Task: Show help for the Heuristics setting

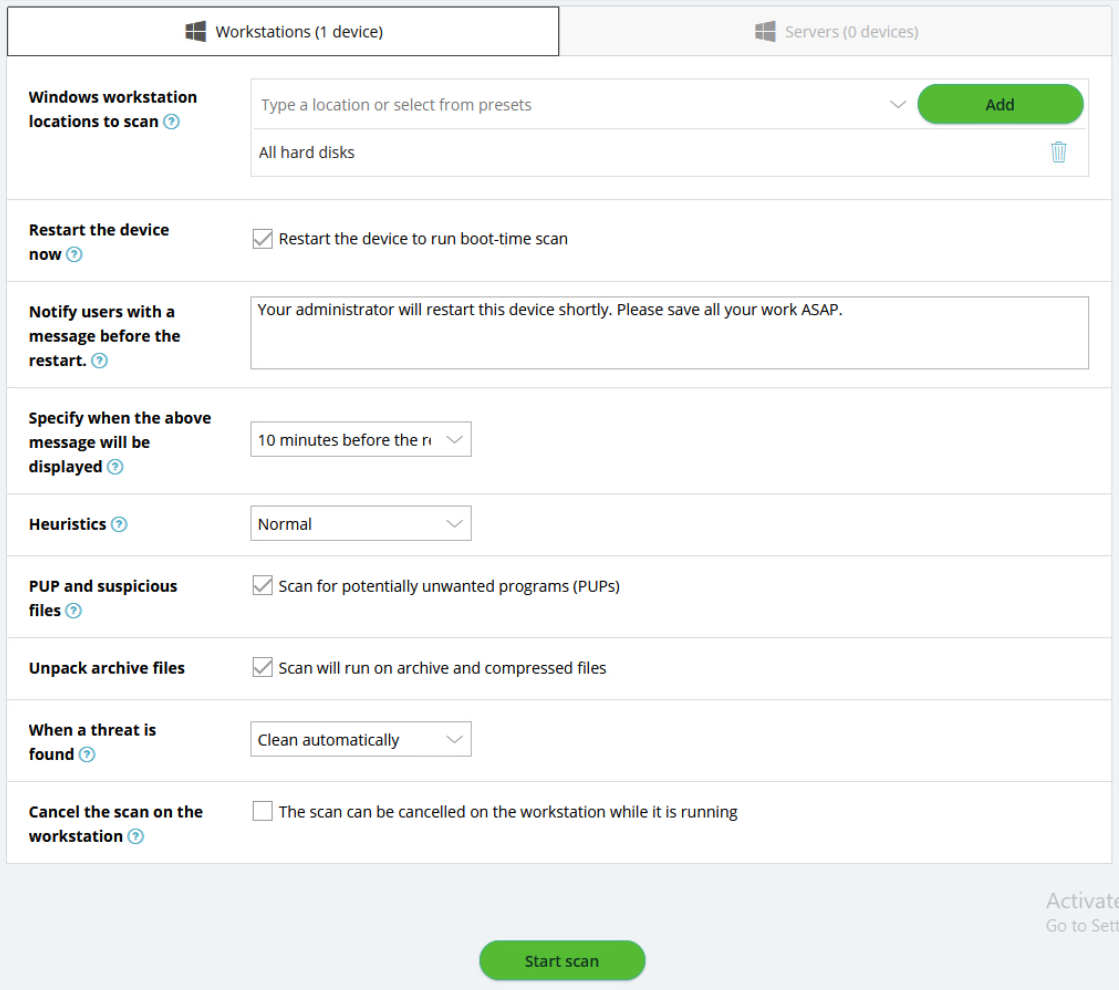Action: [x=118, y=524]
